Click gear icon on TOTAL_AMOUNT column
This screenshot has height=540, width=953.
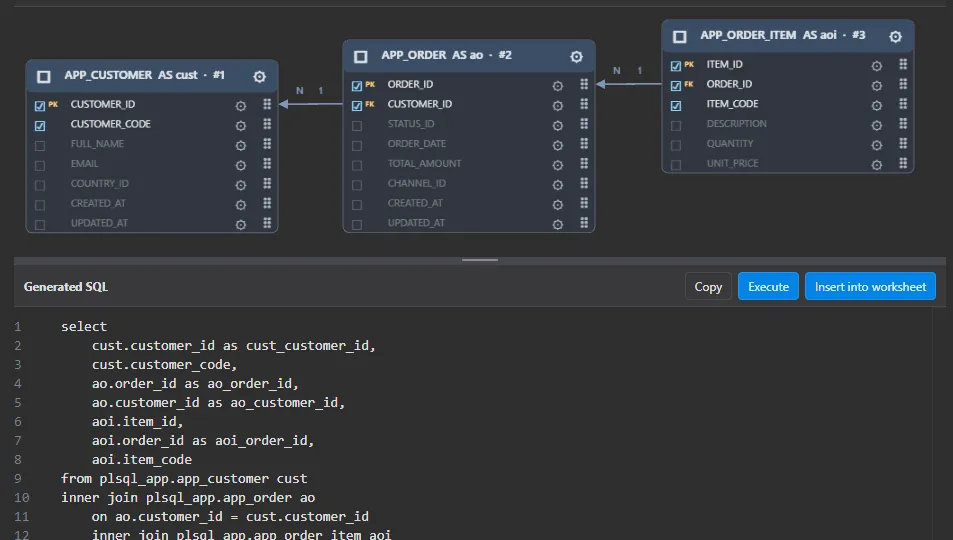pos(557,165)
